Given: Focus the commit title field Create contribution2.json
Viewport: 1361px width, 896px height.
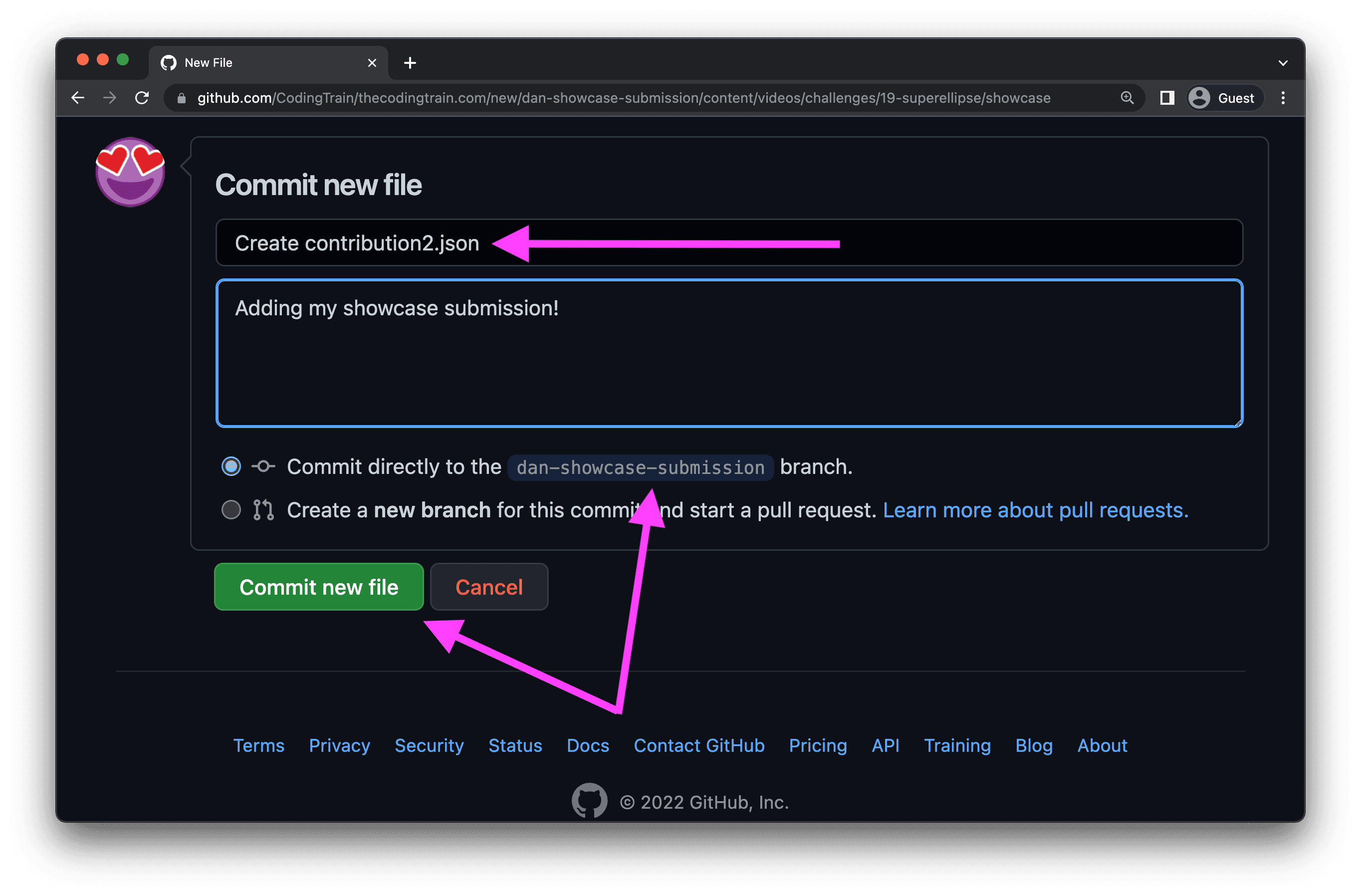Looking at the screenshot, I should (x=729, y=242).
